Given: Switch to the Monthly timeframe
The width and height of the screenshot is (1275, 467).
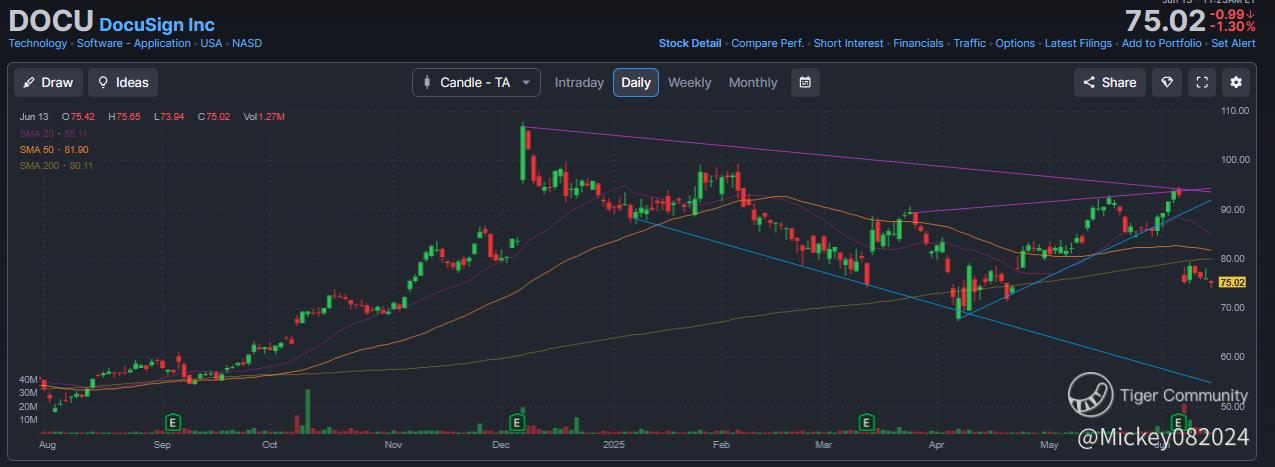Looking at the screenshot, I should pos(753,82).
